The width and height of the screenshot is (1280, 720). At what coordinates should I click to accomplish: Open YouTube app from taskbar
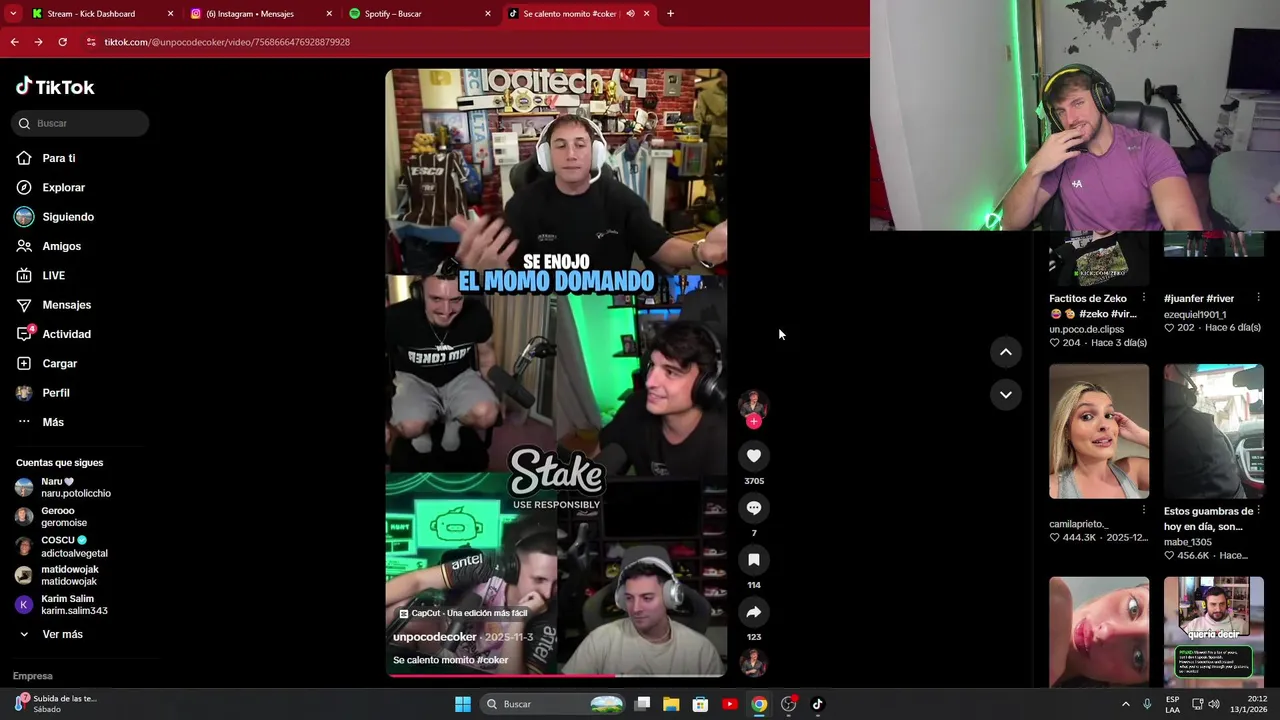[x=729, y=704]
